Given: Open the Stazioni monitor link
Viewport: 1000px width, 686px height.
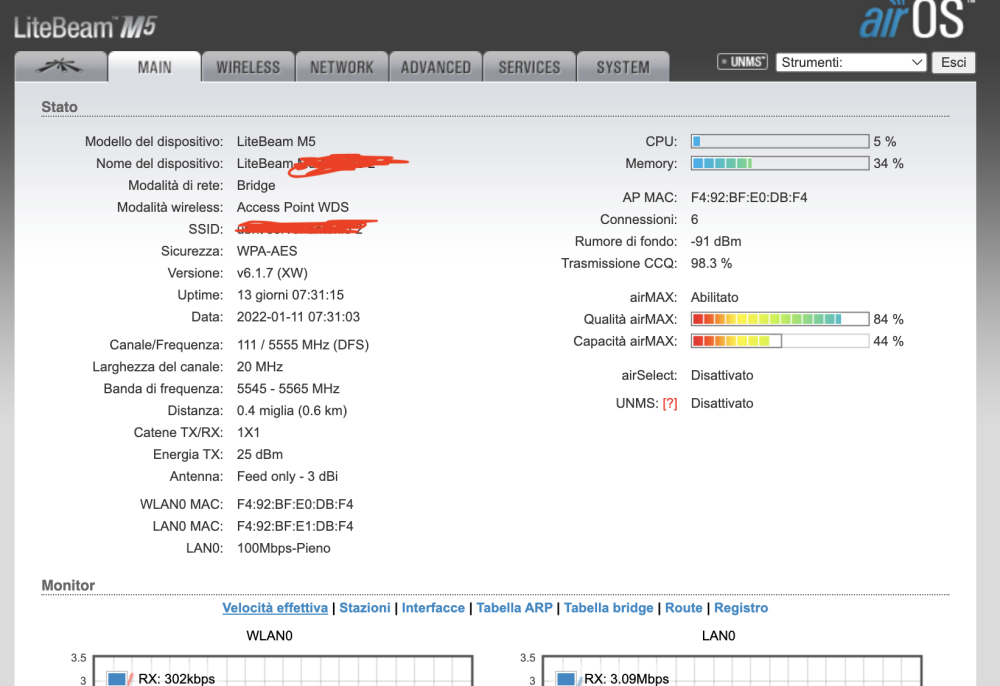Looking at the screenshot, I should coord(365,608).
